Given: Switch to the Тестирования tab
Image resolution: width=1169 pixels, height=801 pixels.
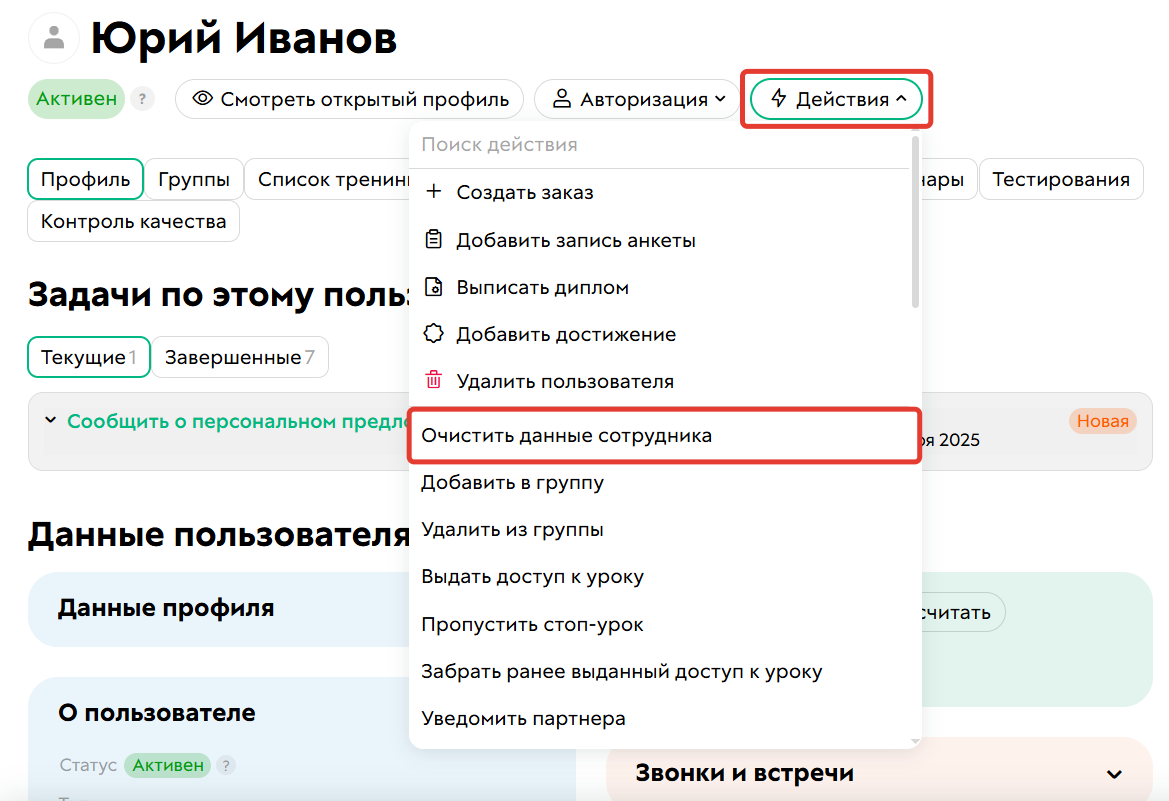Looking at the screenshot, I should tap(1061, 179).
